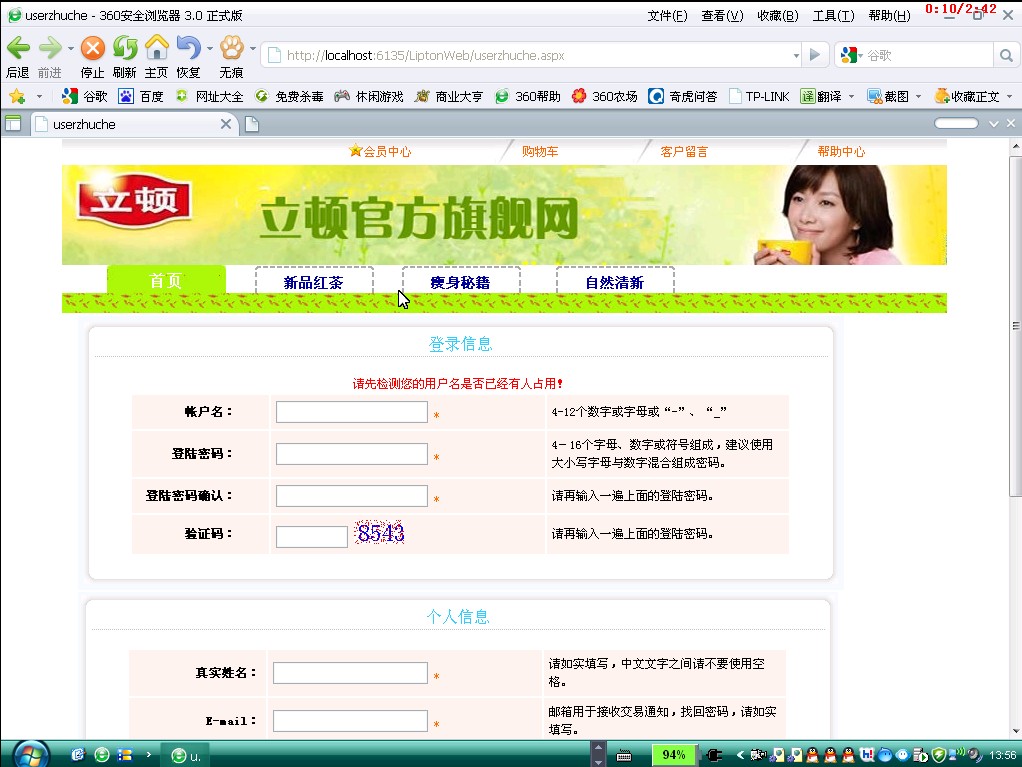
Task: Expand the 无痕 dropdown arrow
Action: (252, 48)
